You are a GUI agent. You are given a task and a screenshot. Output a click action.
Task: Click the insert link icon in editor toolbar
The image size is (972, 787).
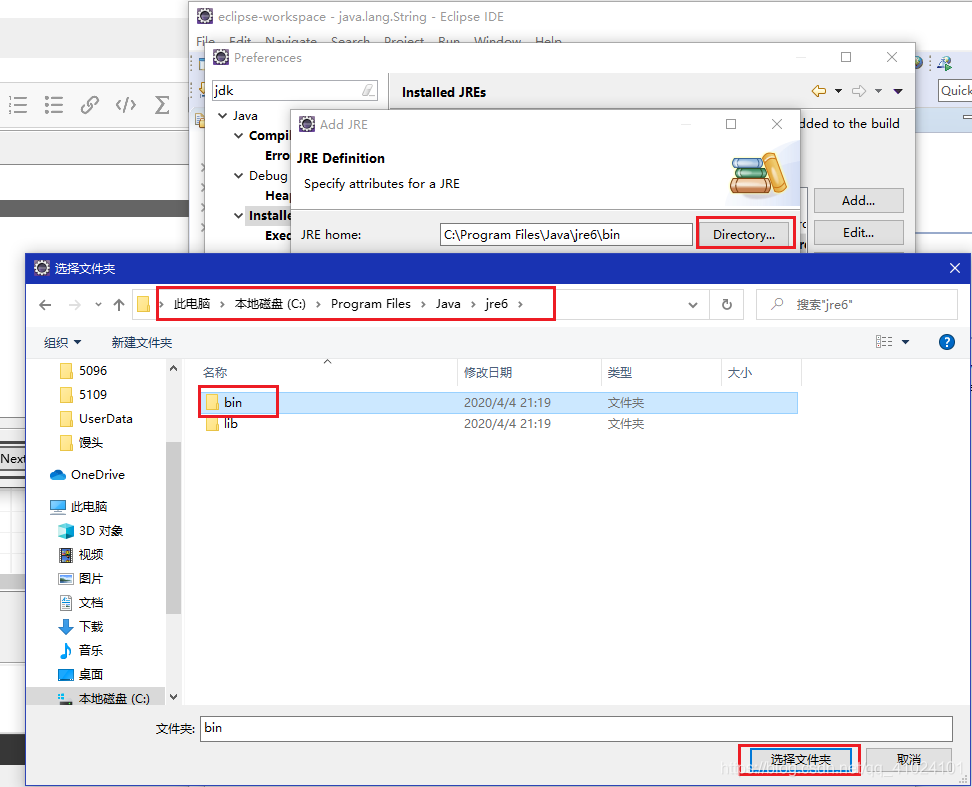click(x=90, y=105)
